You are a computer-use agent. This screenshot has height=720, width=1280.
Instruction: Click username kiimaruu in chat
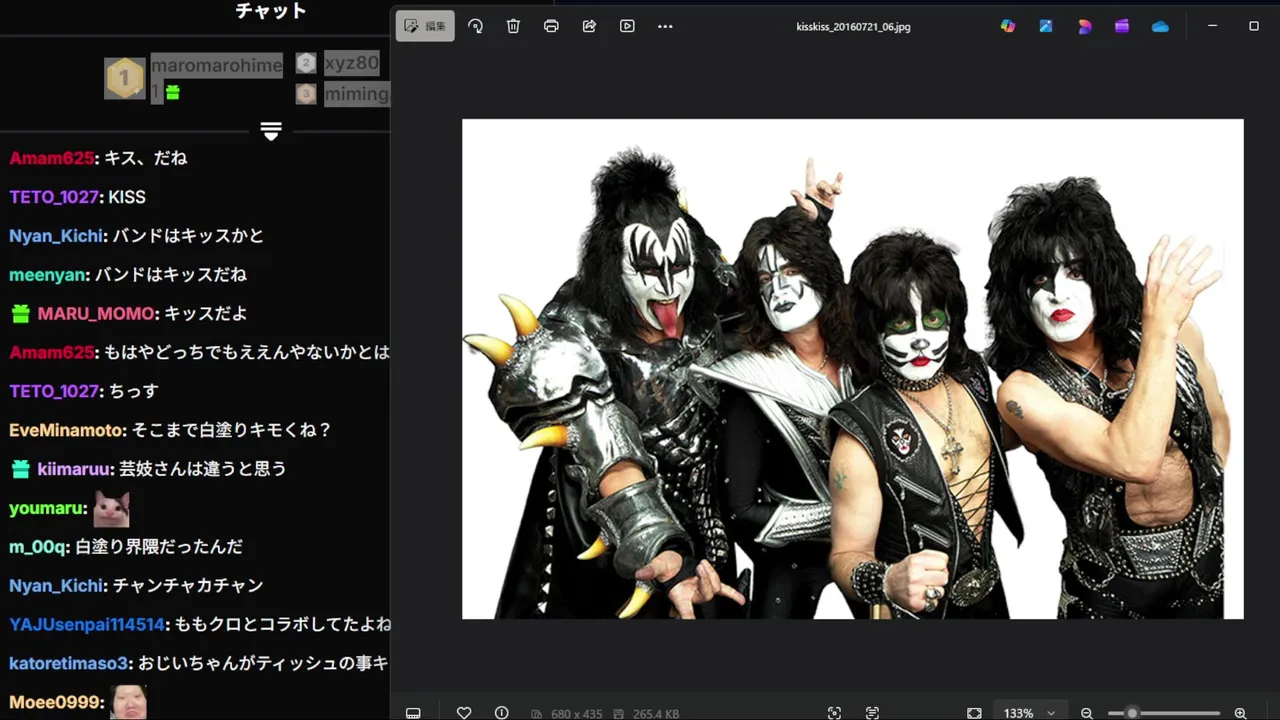click(x=74, y=469)
